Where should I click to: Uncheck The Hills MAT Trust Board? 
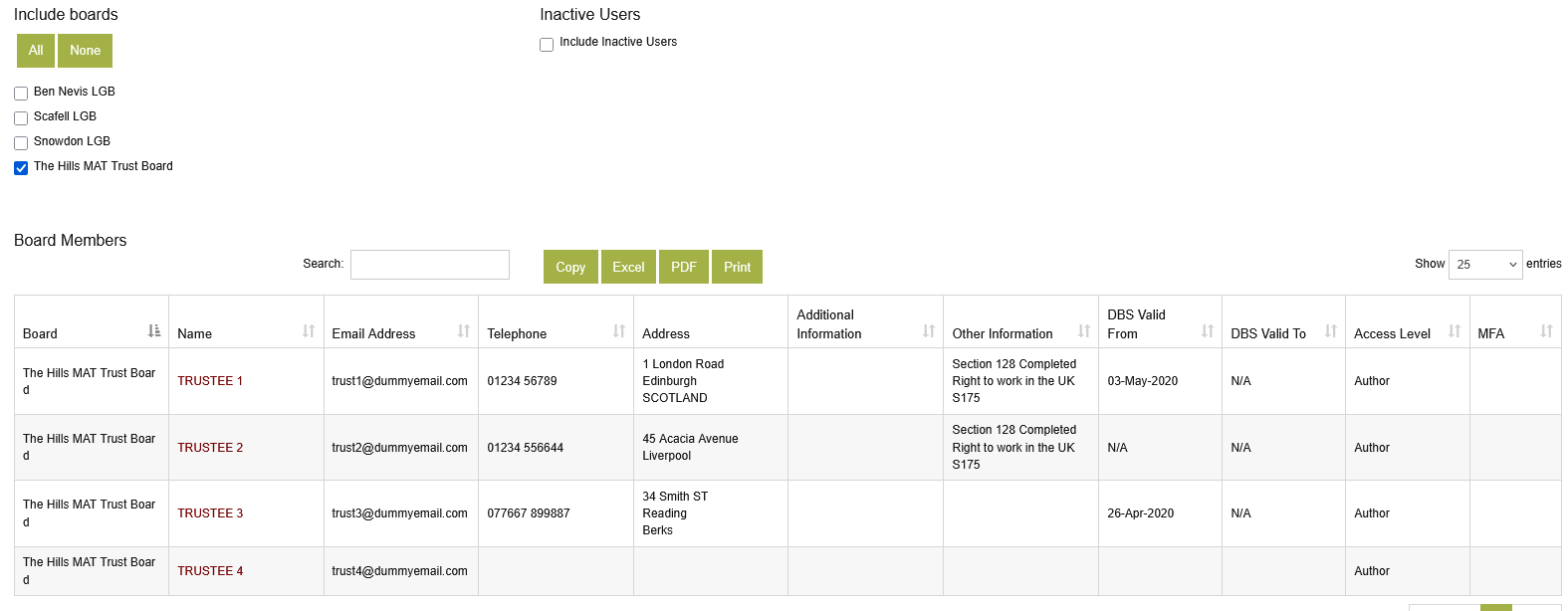[21, 168]
